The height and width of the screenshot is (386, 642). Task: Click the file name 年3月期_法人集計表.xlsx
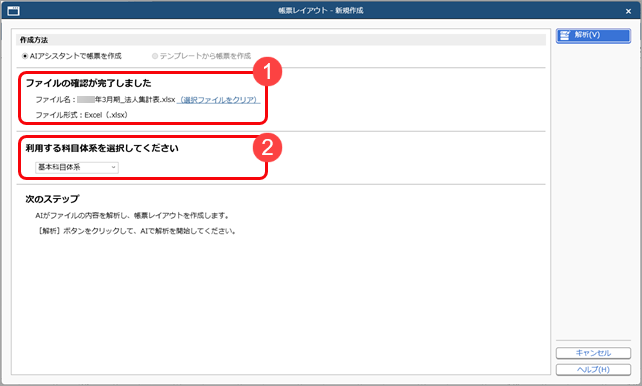pos(126,100)
